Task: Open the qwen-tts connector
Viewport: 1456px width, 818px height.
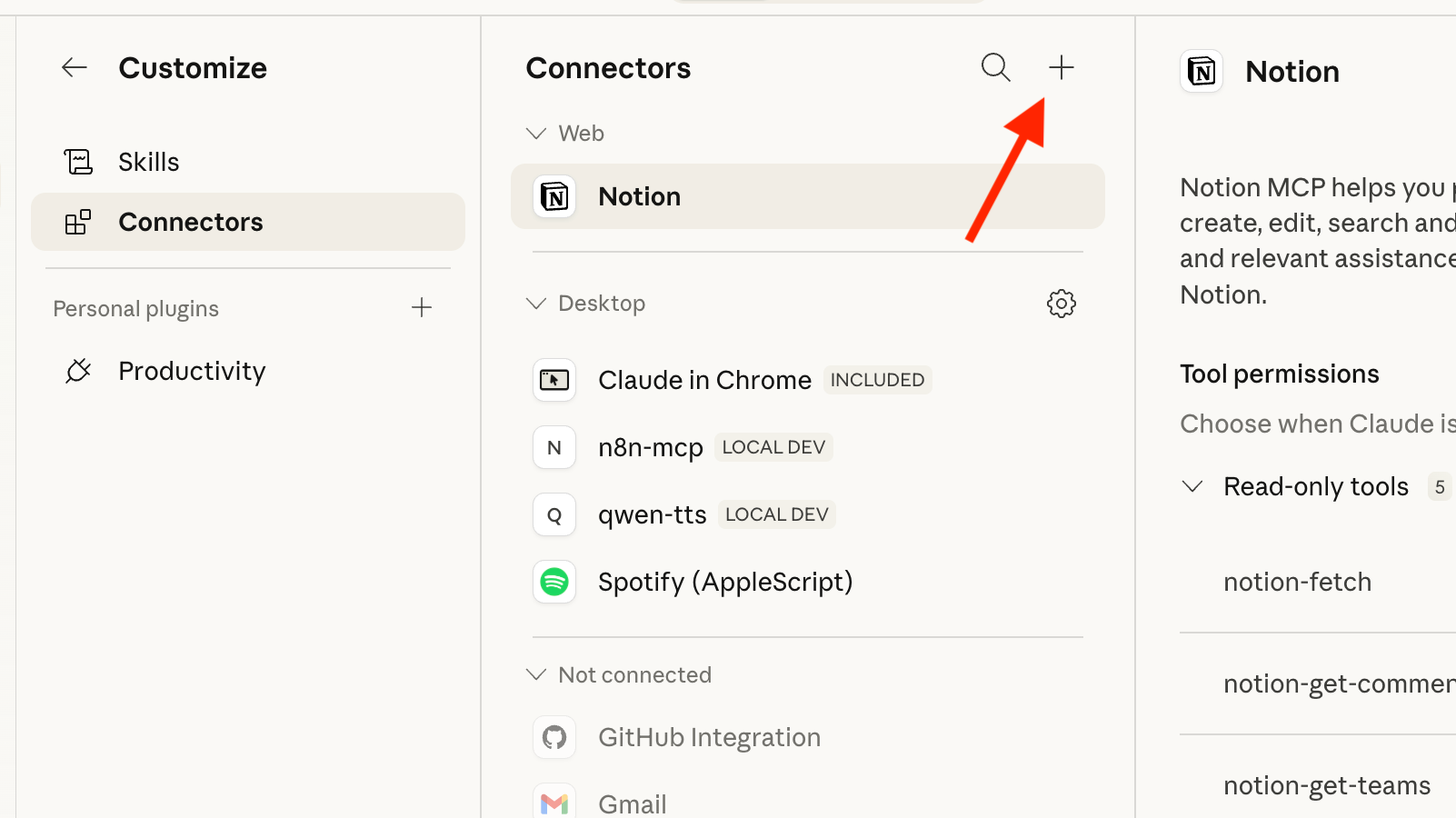Action: [807, 514]
